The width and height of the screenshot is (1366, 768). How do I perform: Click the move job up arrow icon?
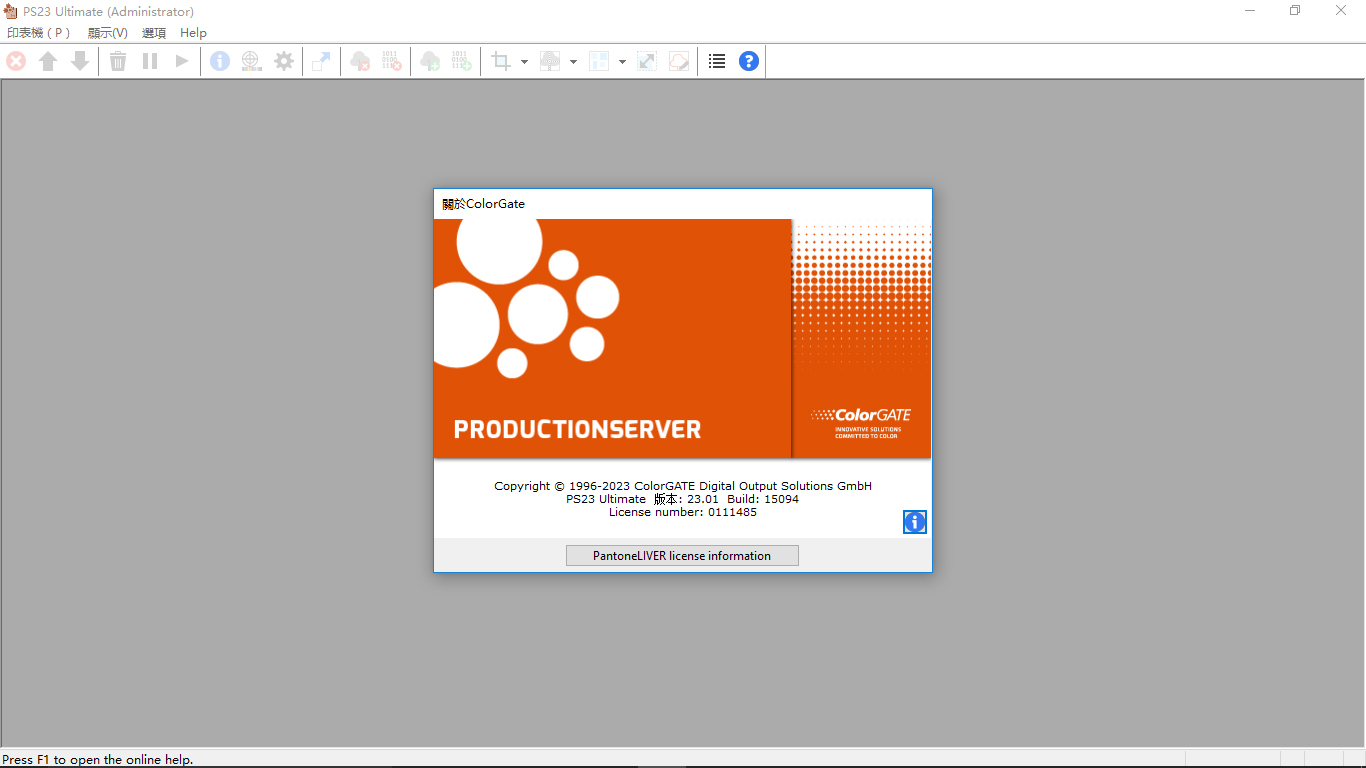click(x=48, y=61)
